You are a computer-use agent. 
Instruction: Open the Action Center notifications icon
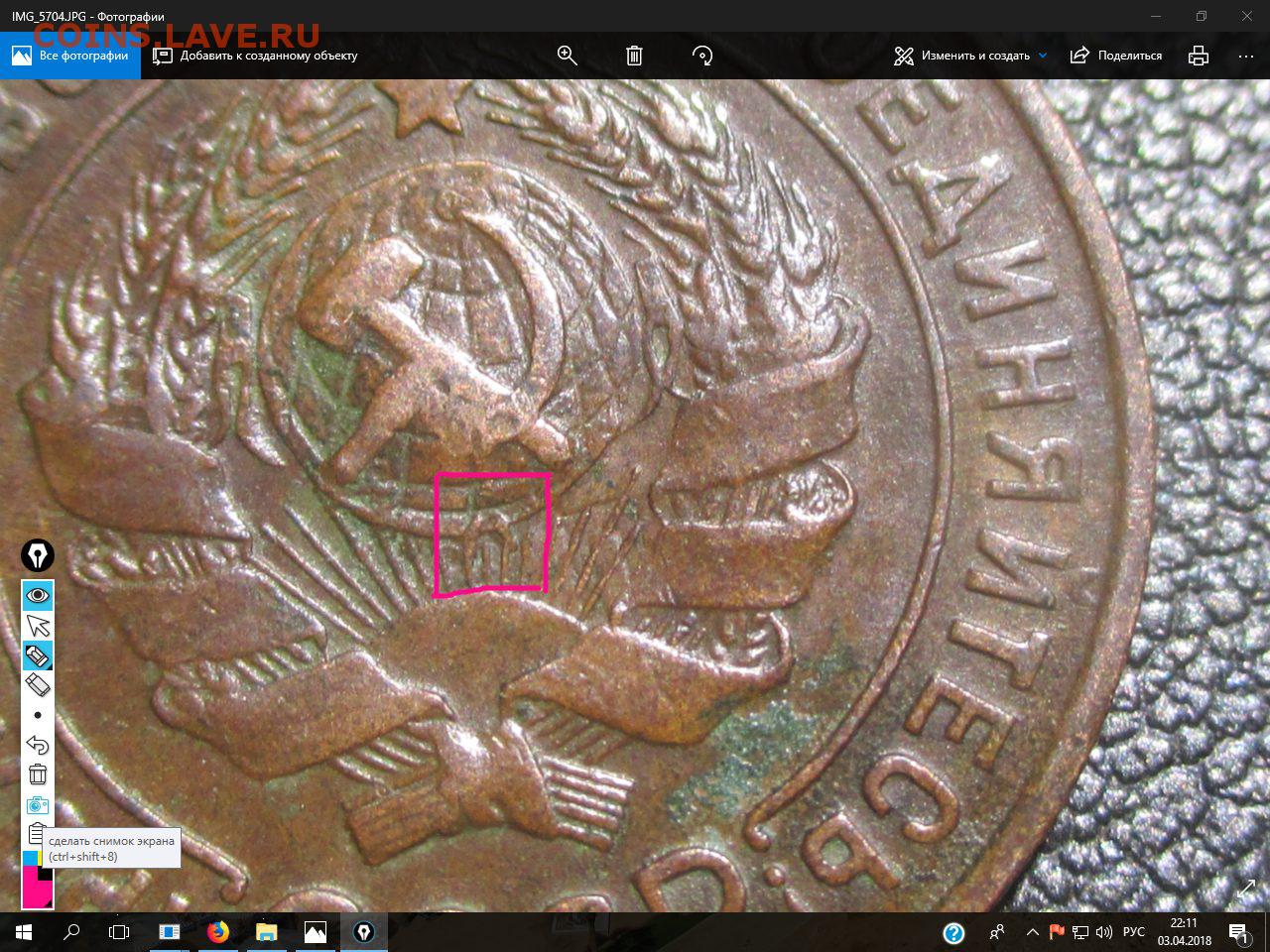[x=1239, y=932]
